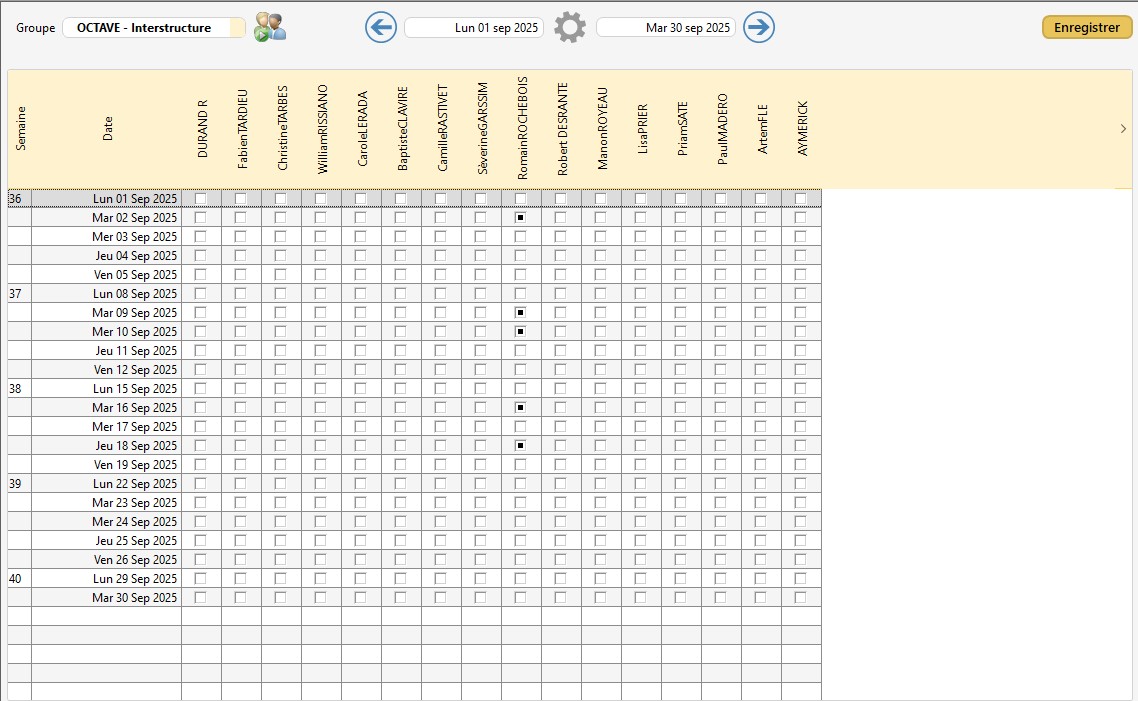
Task: Uncheck RomainROCHEBOIS on Jeu 18 Sep 2025
Action: tap(520, 445)
